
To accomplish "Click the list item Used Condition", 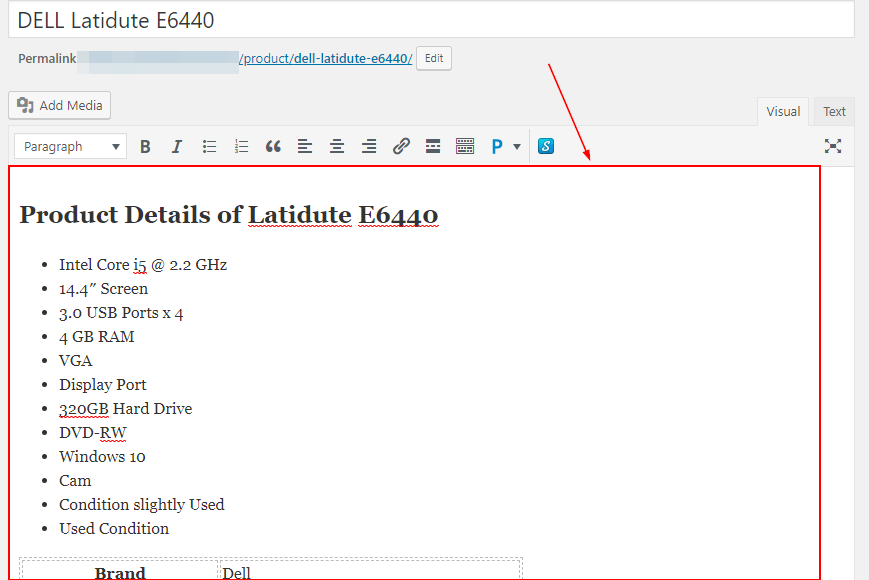I will tap(114, 528).
